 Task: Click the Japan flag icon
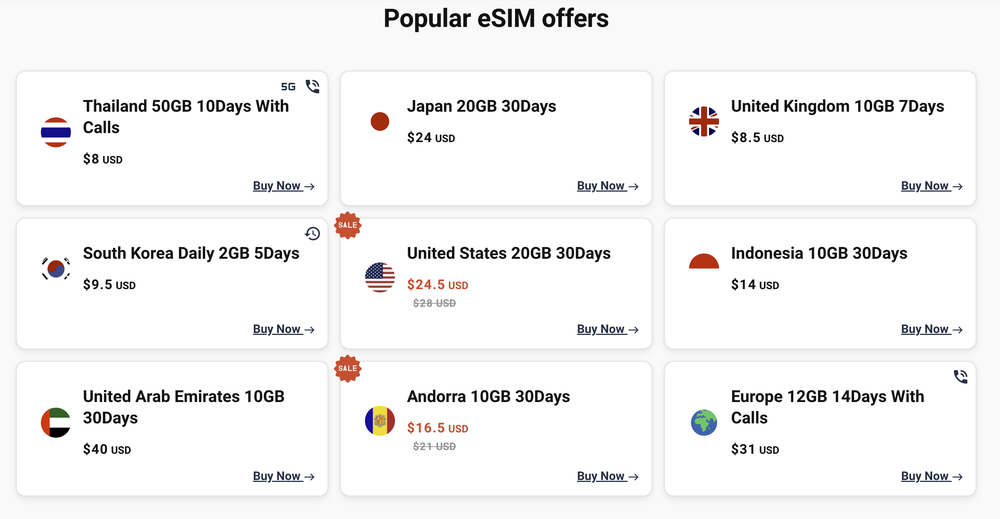(x=380, y=122)
